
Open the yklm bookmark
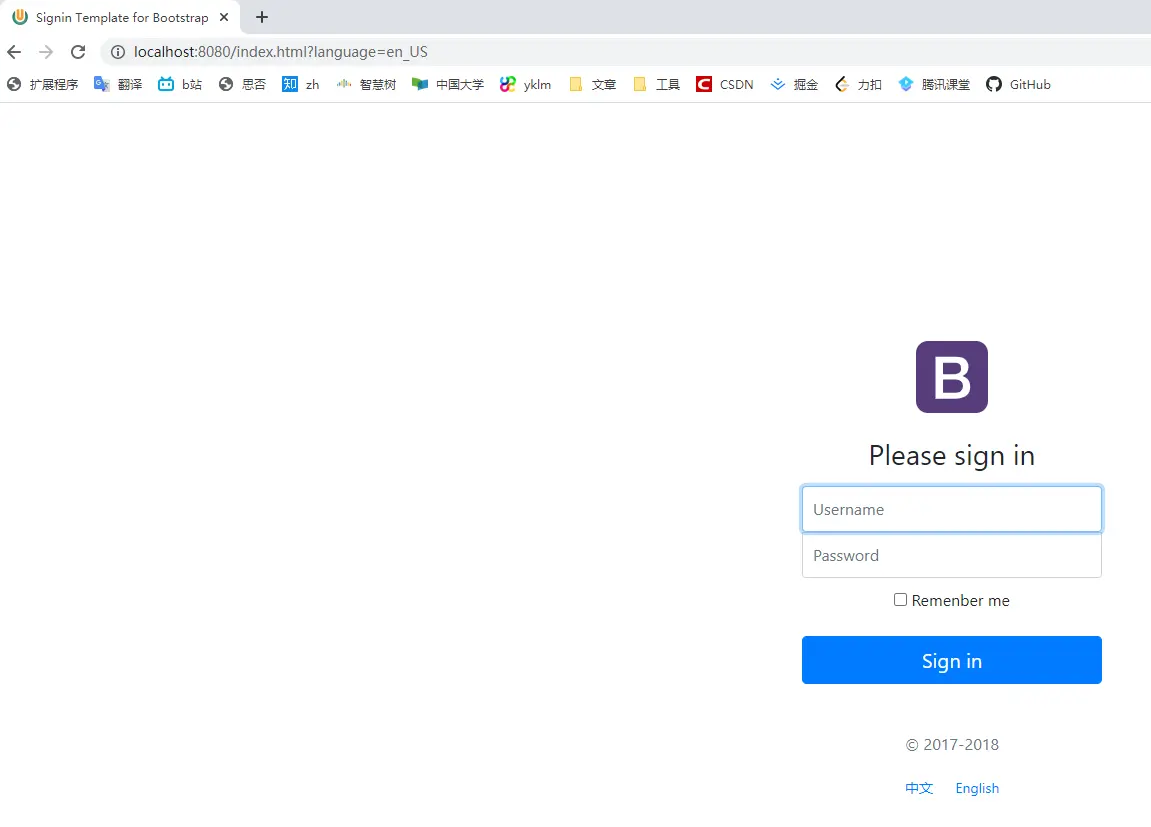pyautogui.click(x=526, y=84)
